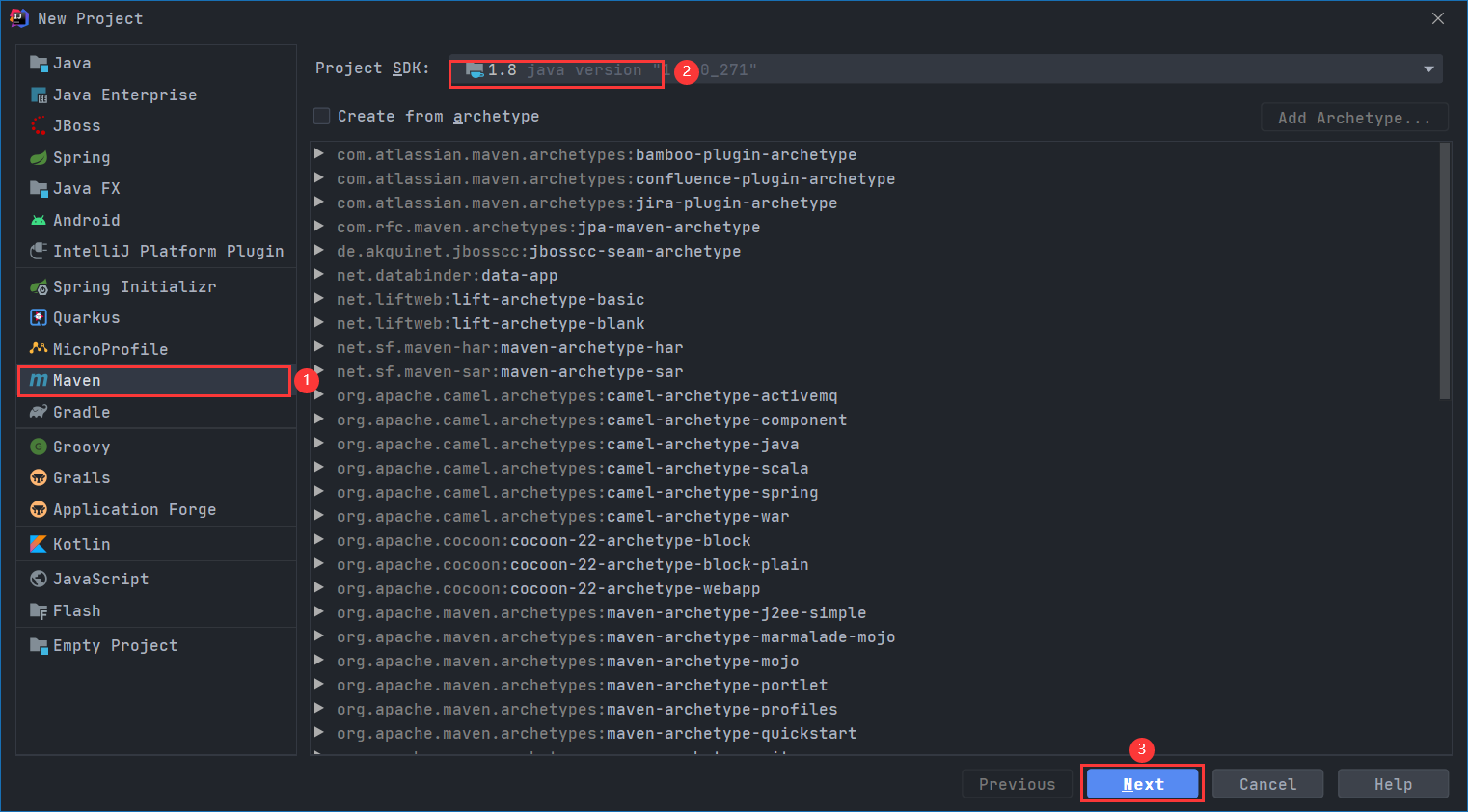The width and height of the screenshot is (1468, 812).
Task: Select maven-archetype-sar row
Action: point(876,372)
